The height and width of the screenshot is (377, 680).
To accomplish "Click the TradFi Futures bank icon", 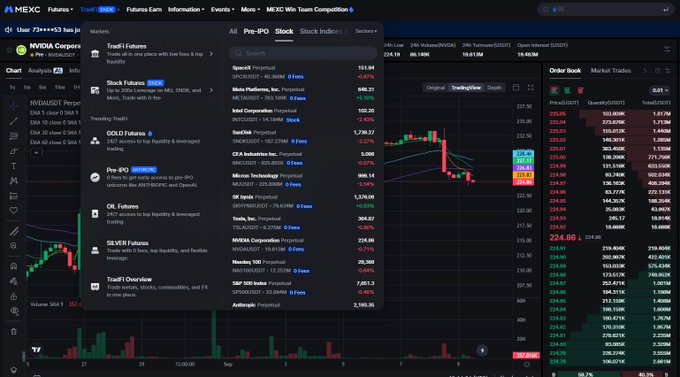I will tap(95, 54).
